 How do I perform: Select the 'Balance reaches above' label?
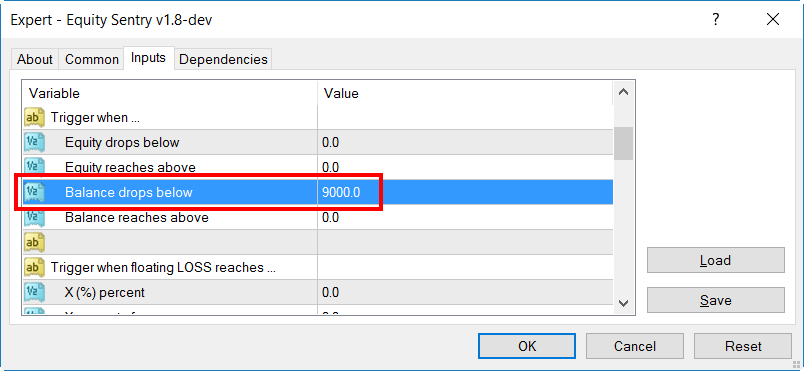tap(137, 217)
